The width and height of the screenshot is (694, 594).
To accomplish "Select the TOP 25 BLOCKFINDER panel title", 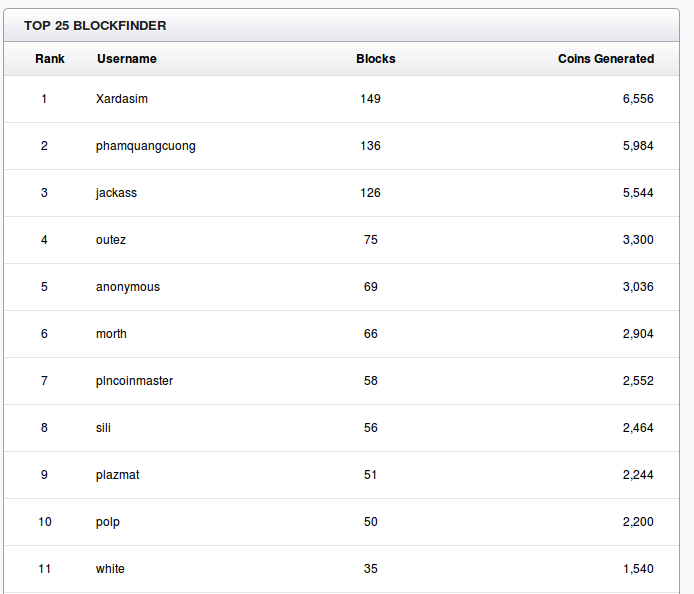I will [95, 26].
